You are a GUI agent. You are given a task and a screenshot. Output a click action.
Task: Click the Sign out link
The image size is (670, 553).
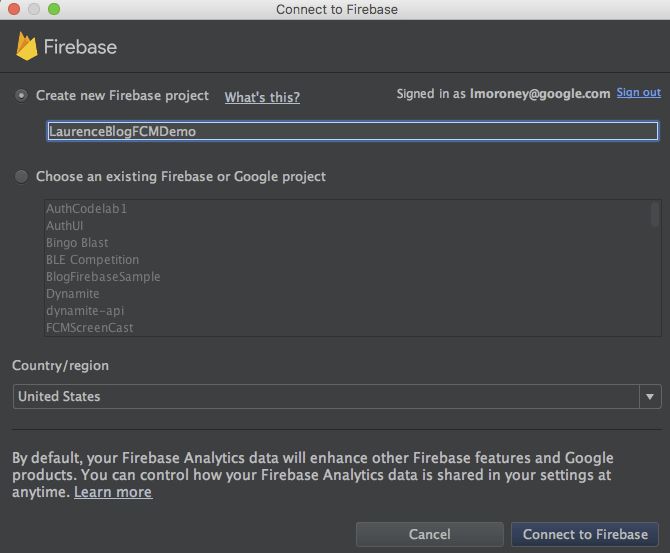(x=638, y=93)
